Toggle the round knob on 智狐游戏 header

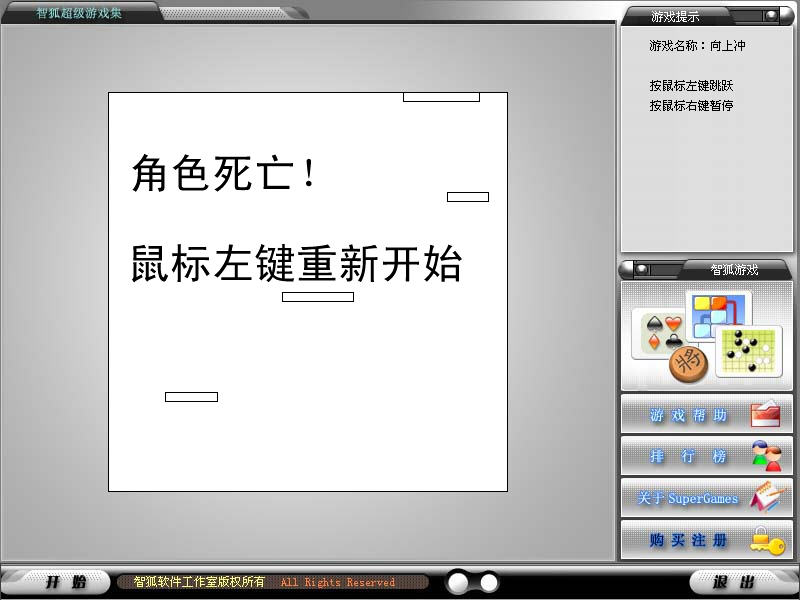642,269
